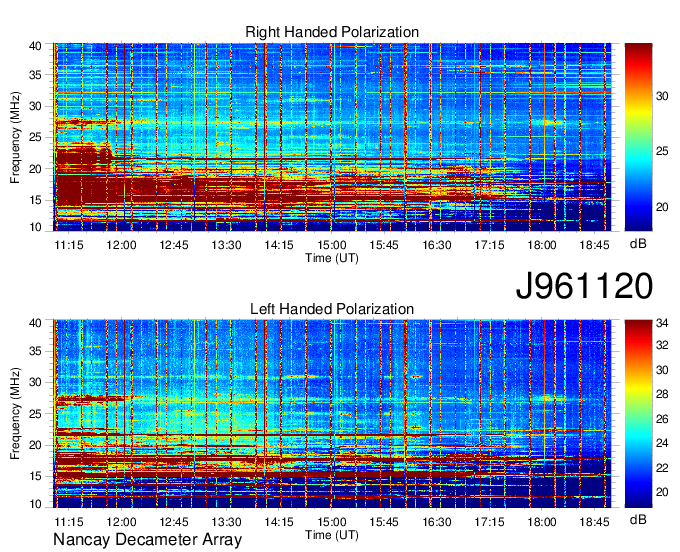Click the 12:00 time tick under the Left Handed plot
The height and width of the screenshot is (552, 680).
[x=121, y=522]
